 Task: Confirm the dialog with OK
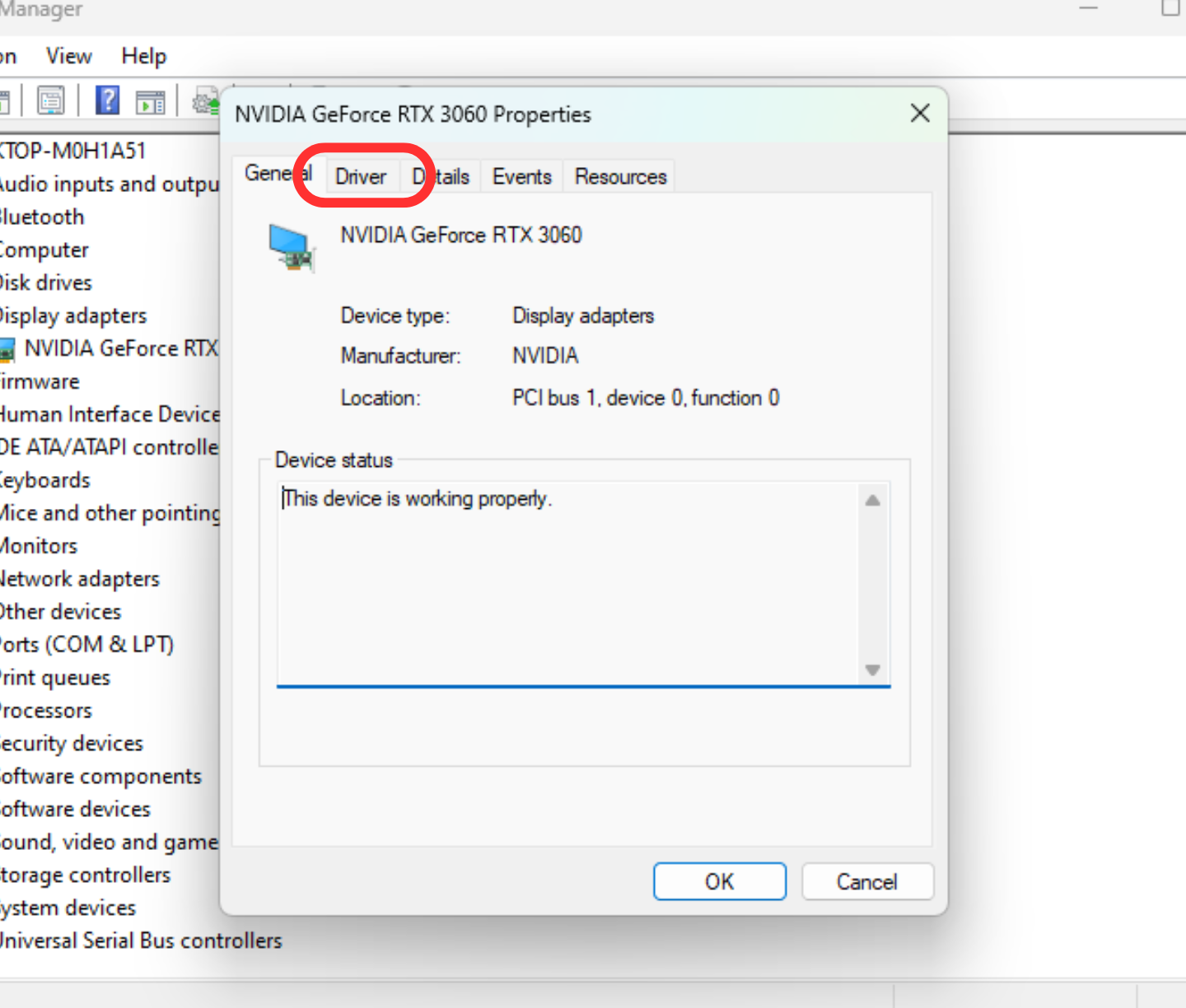[720, 882]
